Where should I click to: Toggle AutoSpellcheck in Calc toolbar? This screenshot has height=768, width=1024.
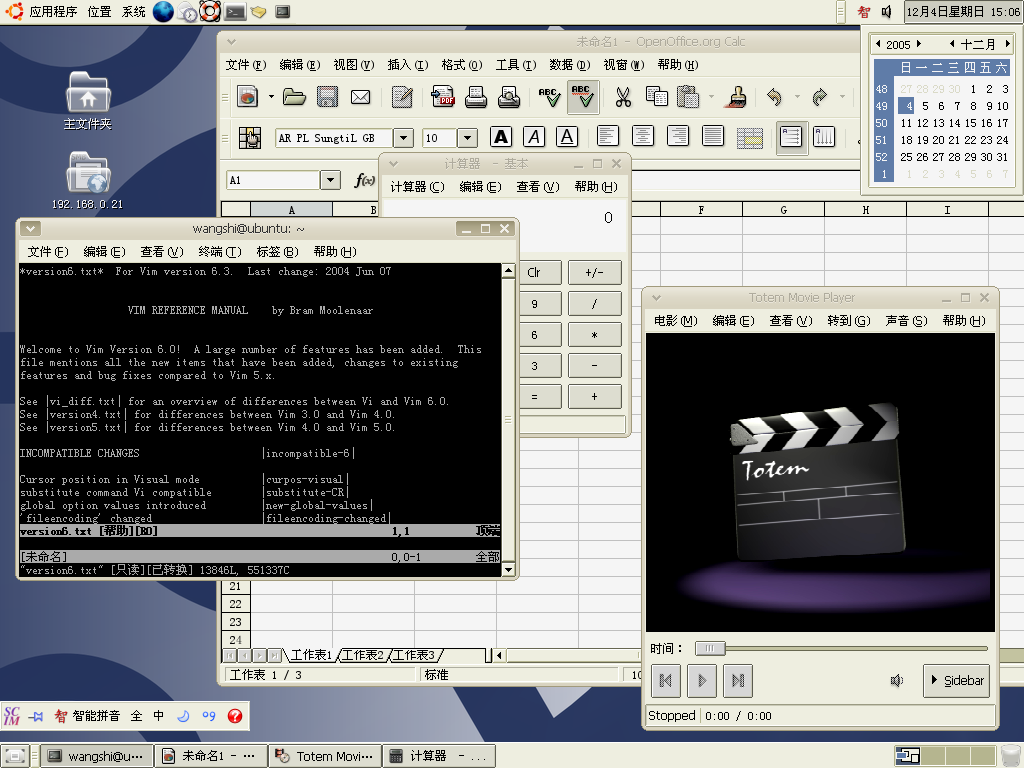[x=583, y=97]
